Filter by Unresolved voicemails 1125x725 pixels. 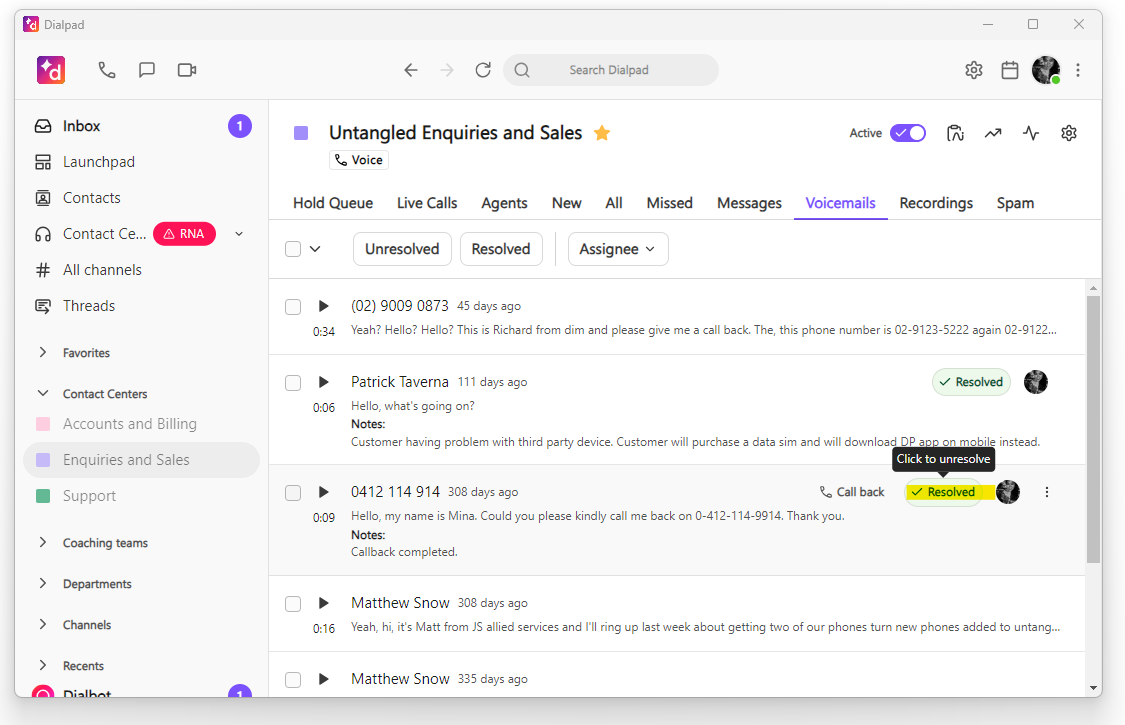click(x=402, y=249)
